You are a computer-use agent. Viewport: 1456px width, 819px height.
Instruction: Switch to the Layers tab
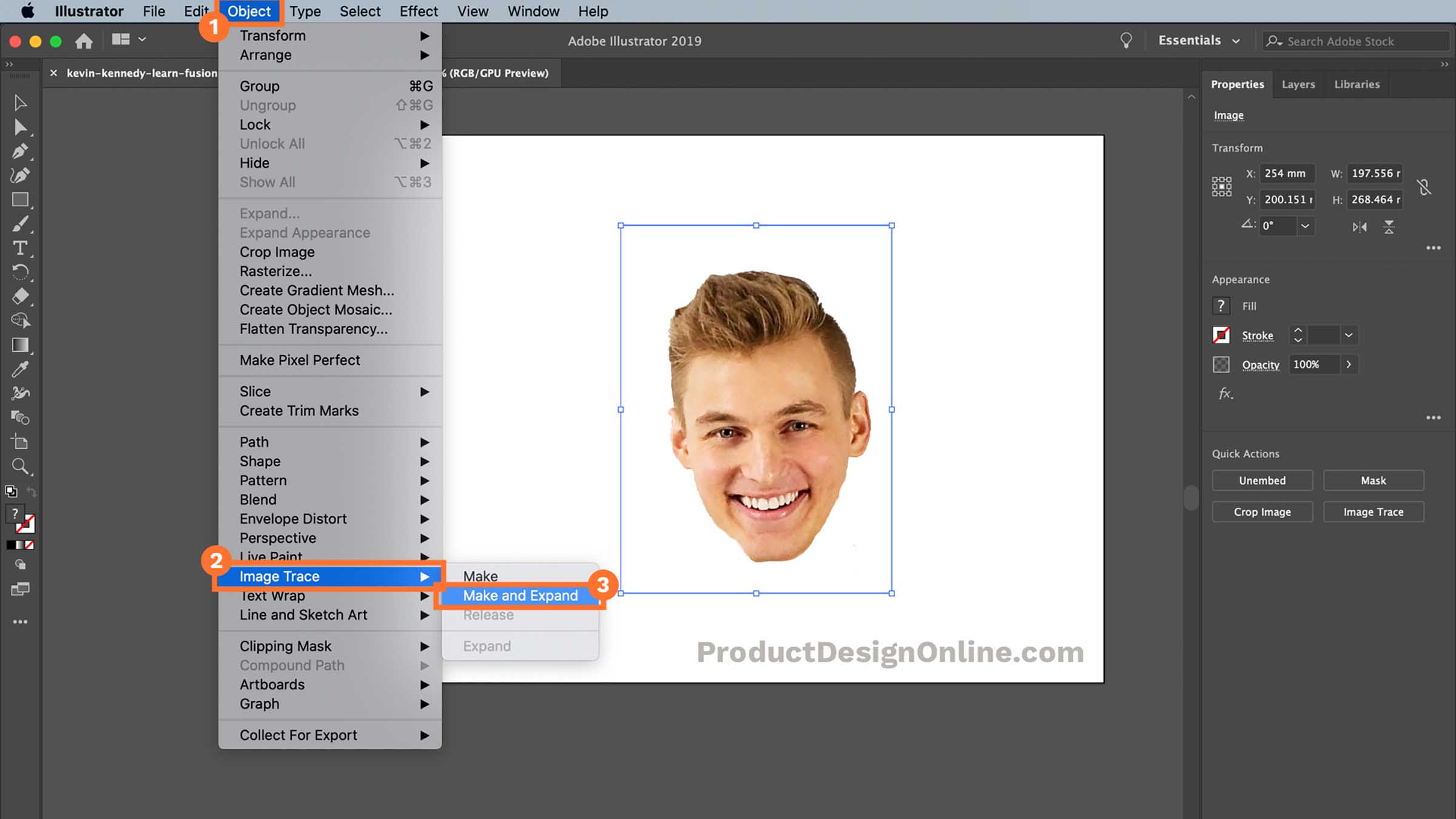[1298, 84]
